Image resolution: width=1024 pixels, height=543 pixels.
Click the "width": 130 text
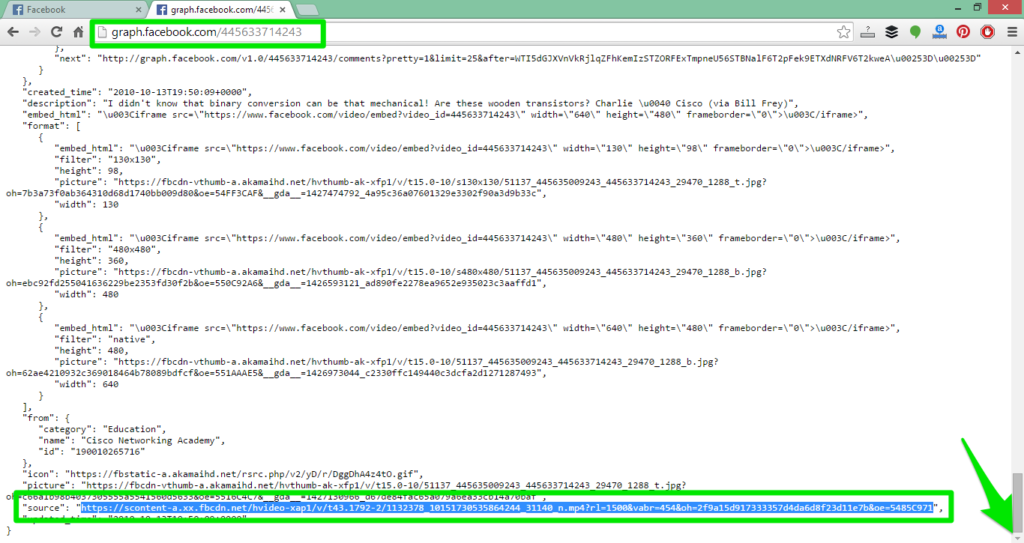86,205
